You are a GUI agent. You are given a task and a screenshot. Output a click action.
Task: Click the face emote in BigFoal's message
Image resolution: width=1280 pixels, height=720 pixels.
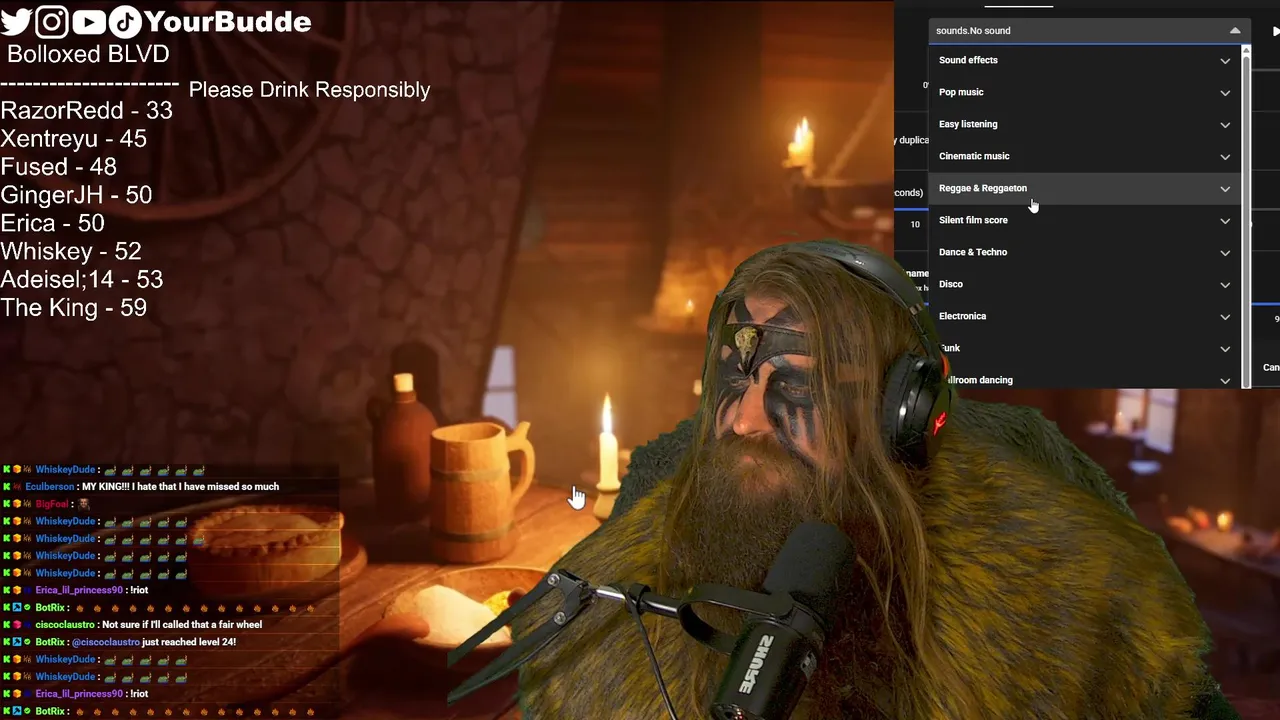pos(84,504)
